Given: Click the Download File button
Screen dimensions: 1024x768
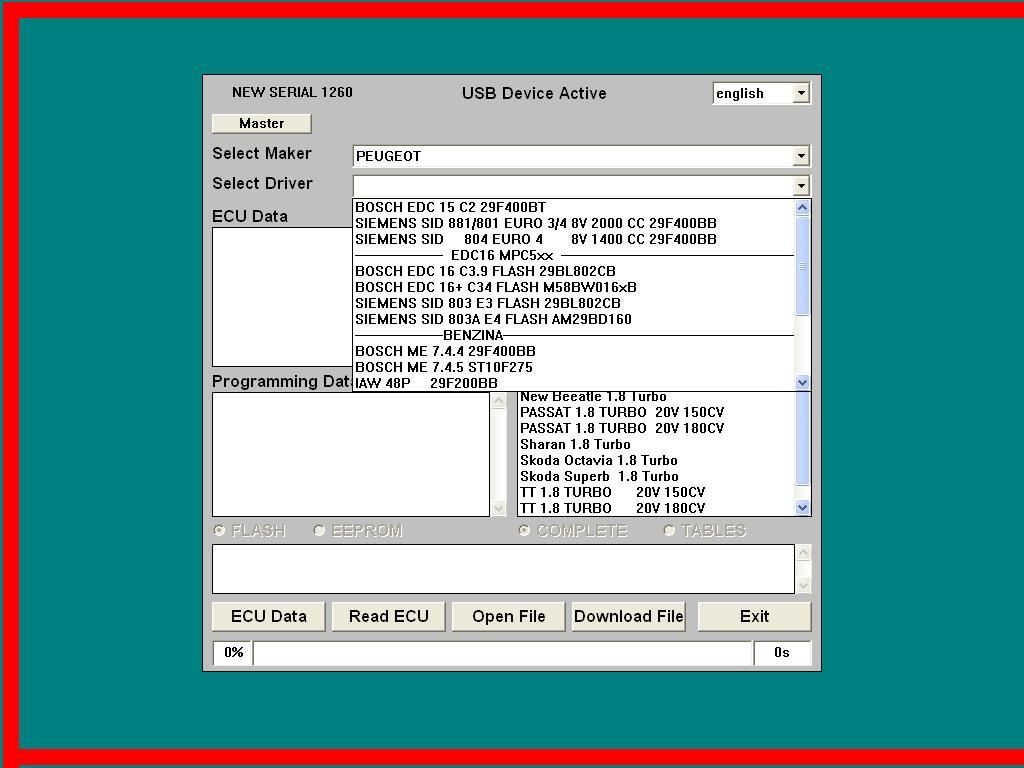Looking at the screenshot, I should point(628,616).
